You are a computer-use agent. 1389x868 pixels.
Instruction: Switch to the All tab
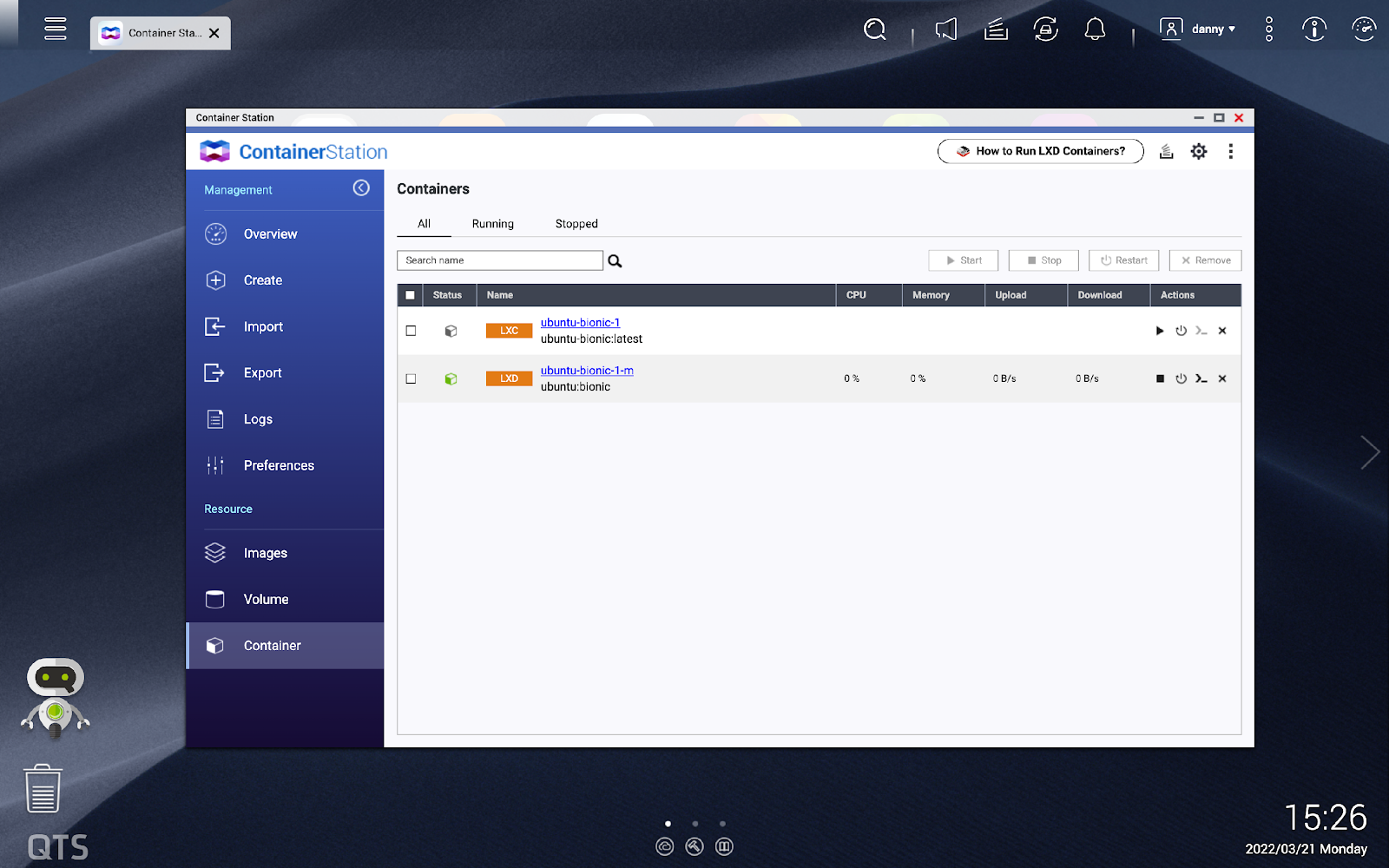coord(424,224)
